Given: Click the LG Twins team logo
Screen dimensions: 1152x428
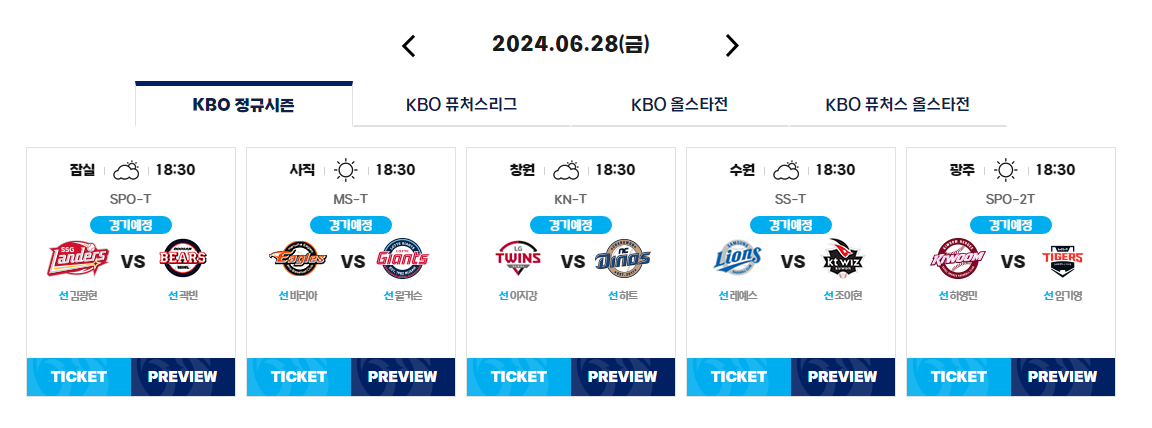Looking at the screenshot, I should (x=519, y=258).
